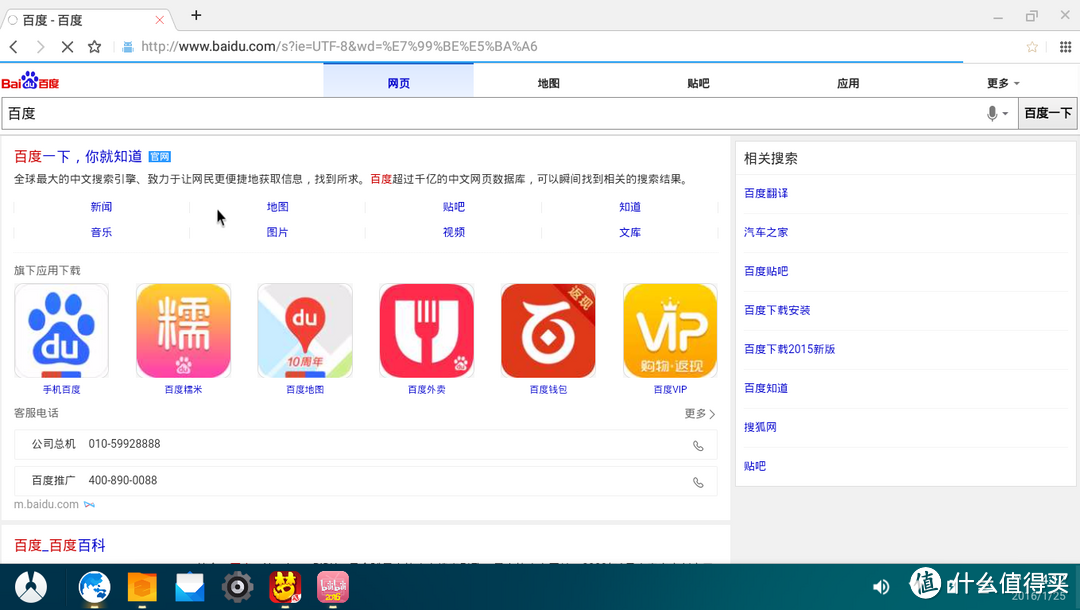The image size is (1080, 610).
Task: Open the 图片 sublink
Action: pyautogui.click(x=278, y=232)
